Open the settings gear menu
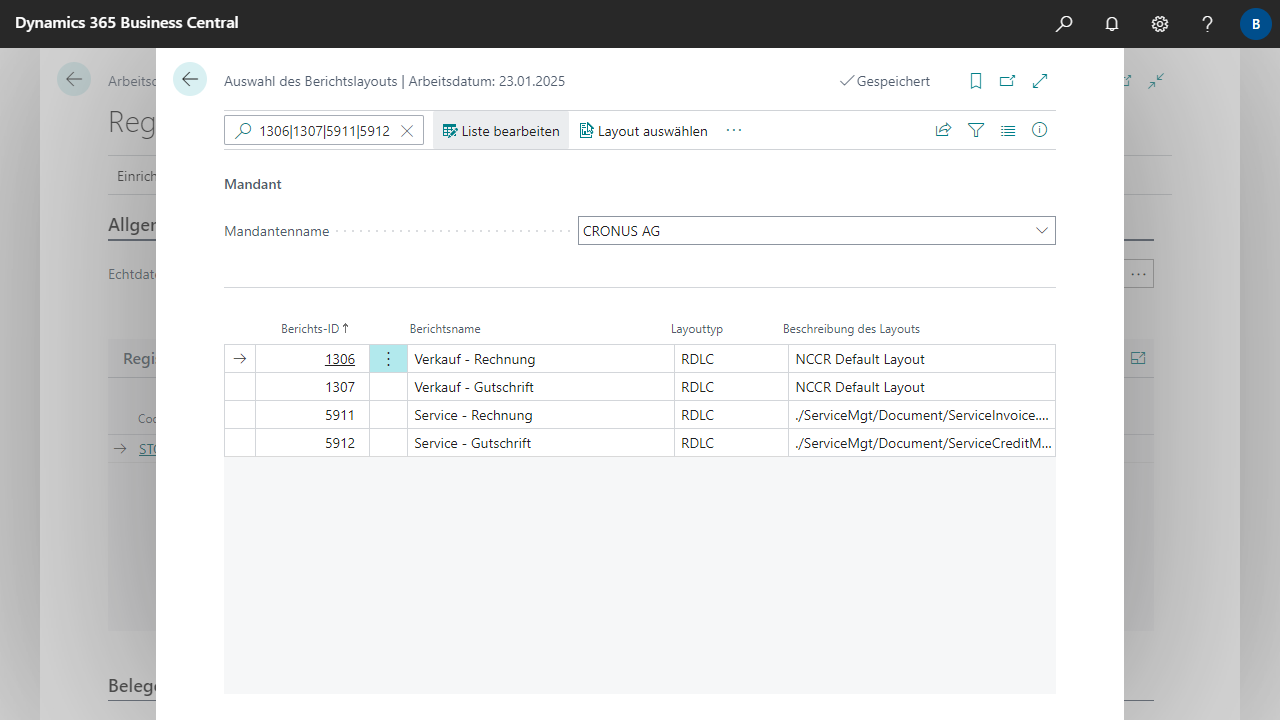 (x=1160, y=24)
